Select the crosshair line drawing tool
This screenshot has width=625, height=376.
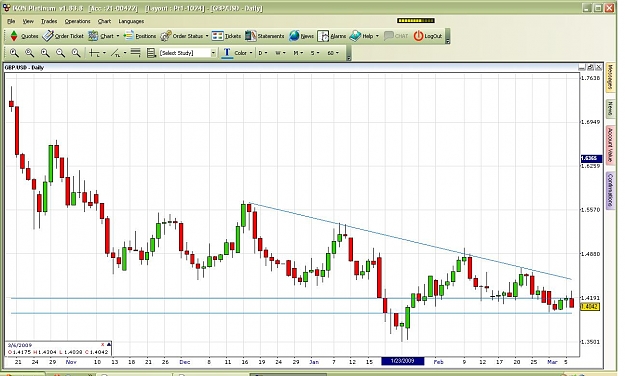(x=94, y=53)
